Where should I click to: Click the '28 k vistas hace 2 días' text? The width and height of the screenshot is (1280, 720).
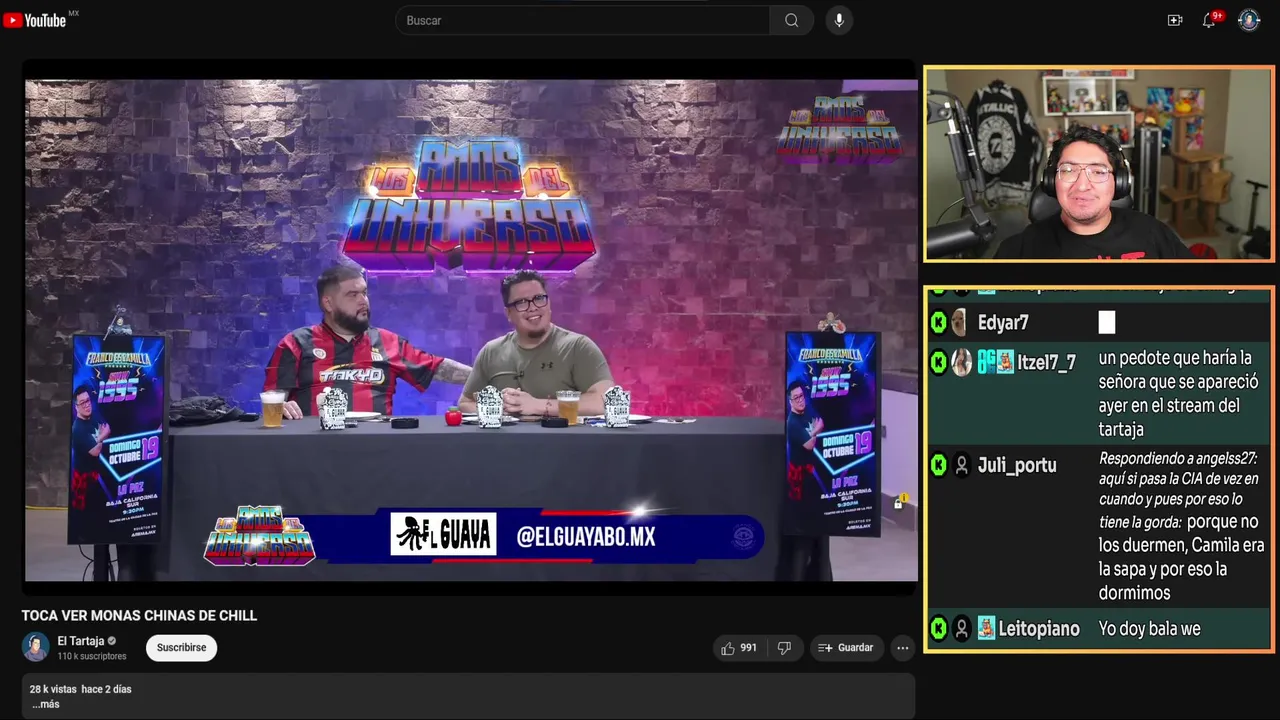coord(80,689)
